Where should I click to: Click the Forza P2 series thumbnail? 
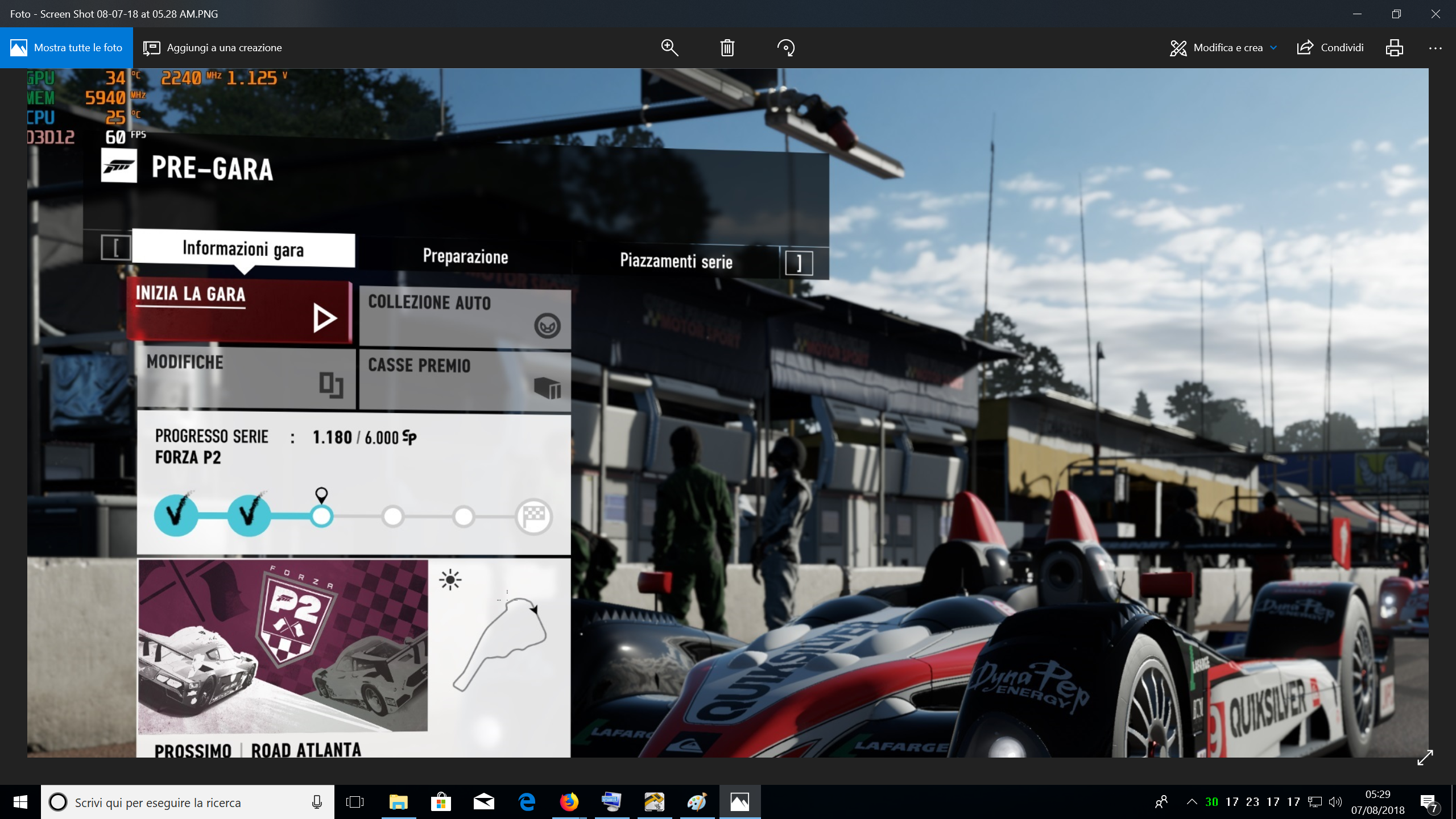coord(283,646)
